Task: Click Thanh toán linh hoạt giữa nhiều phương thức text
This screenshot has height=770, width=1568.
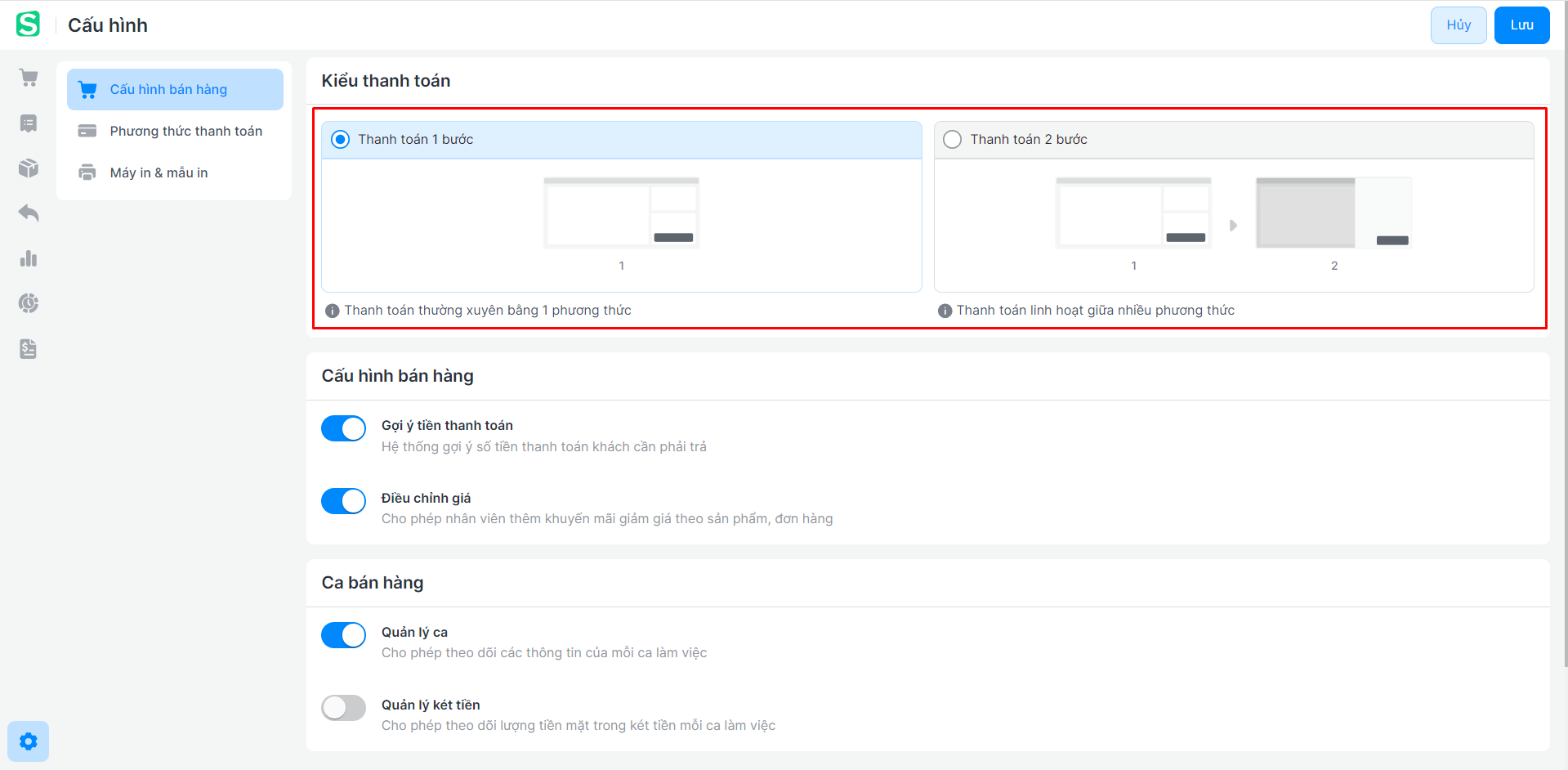Action: coord(1096,311)
